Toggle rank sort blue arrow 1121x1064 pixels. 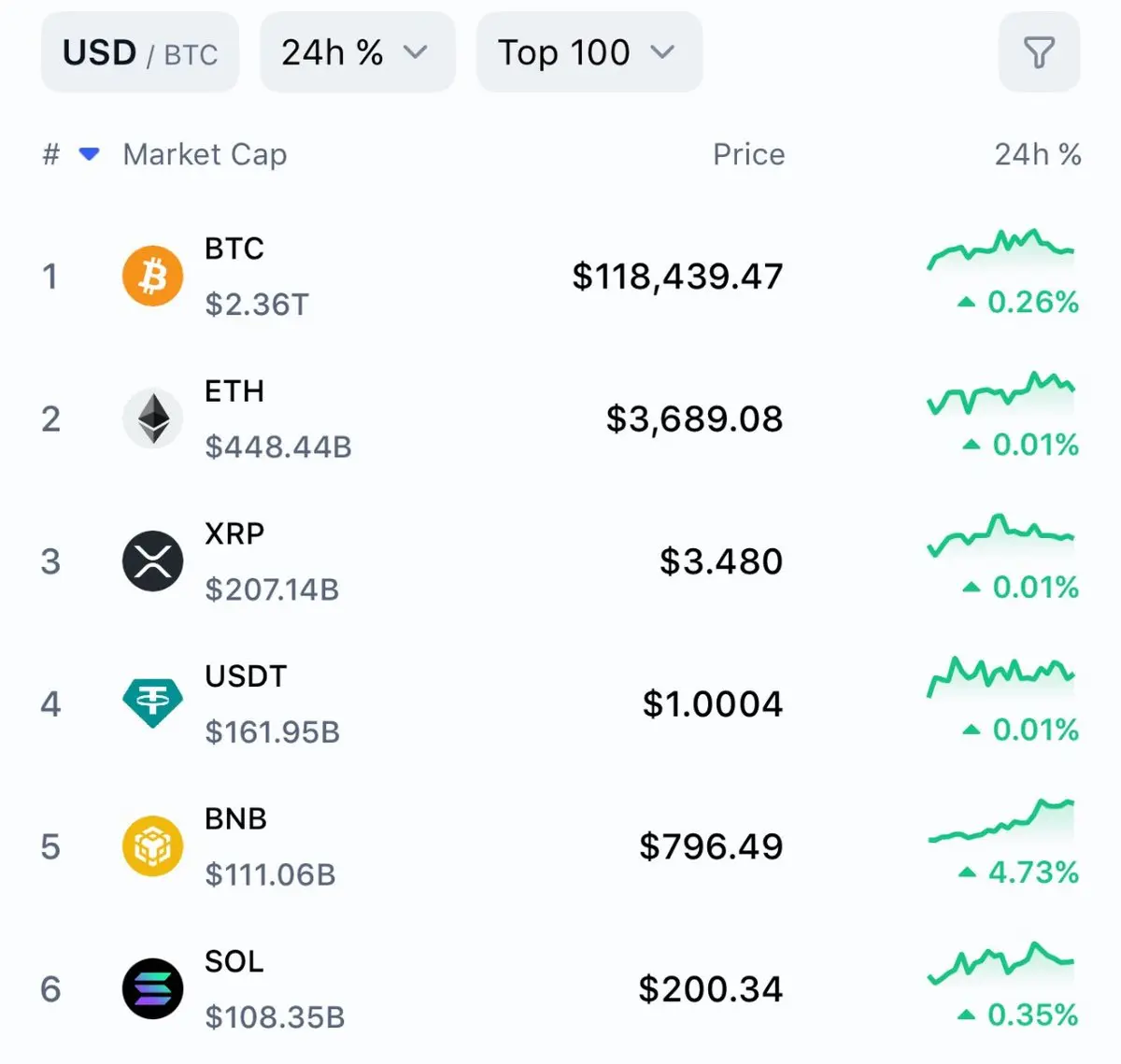[90, 154]
